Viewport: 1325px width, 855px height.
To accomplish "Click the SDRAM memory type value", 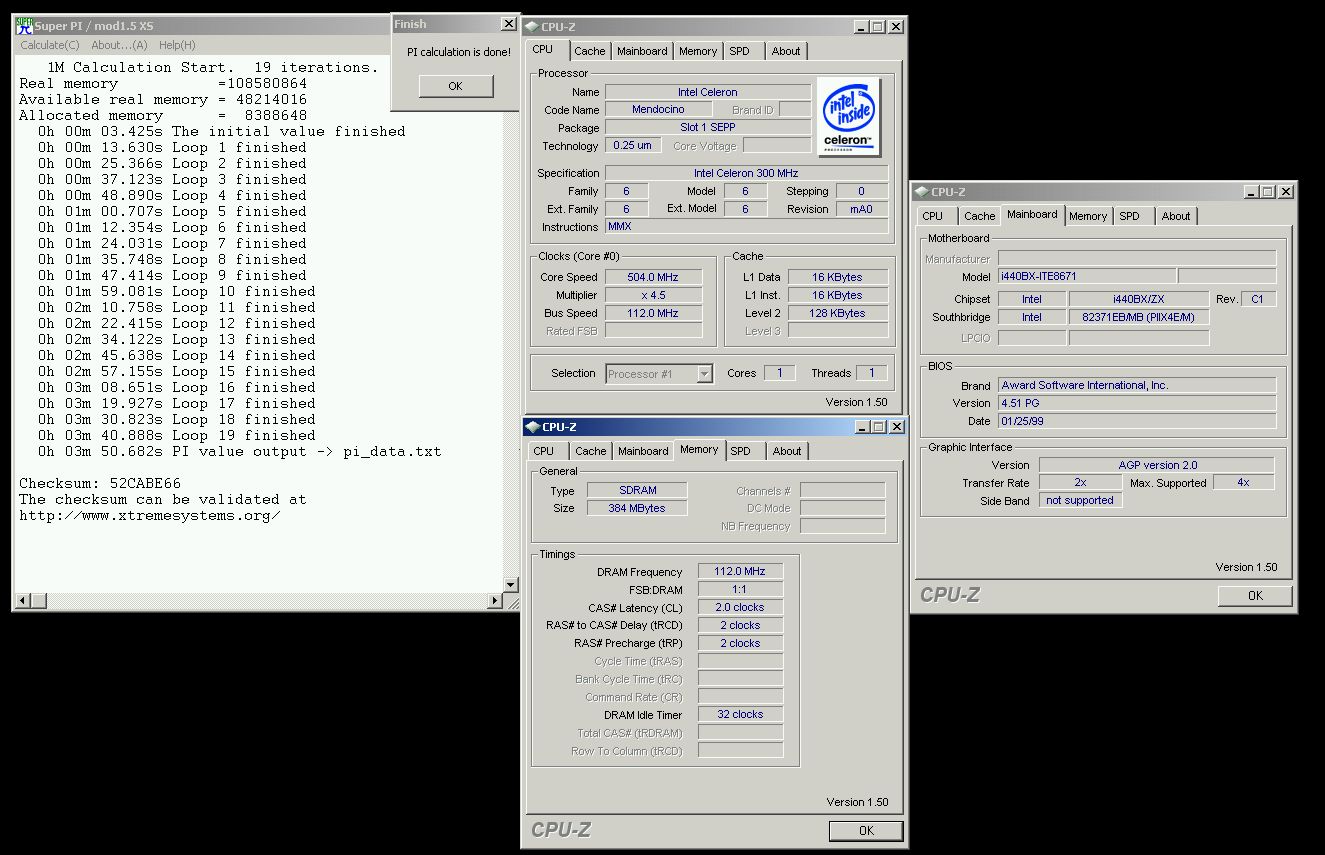I will (637, 490).
